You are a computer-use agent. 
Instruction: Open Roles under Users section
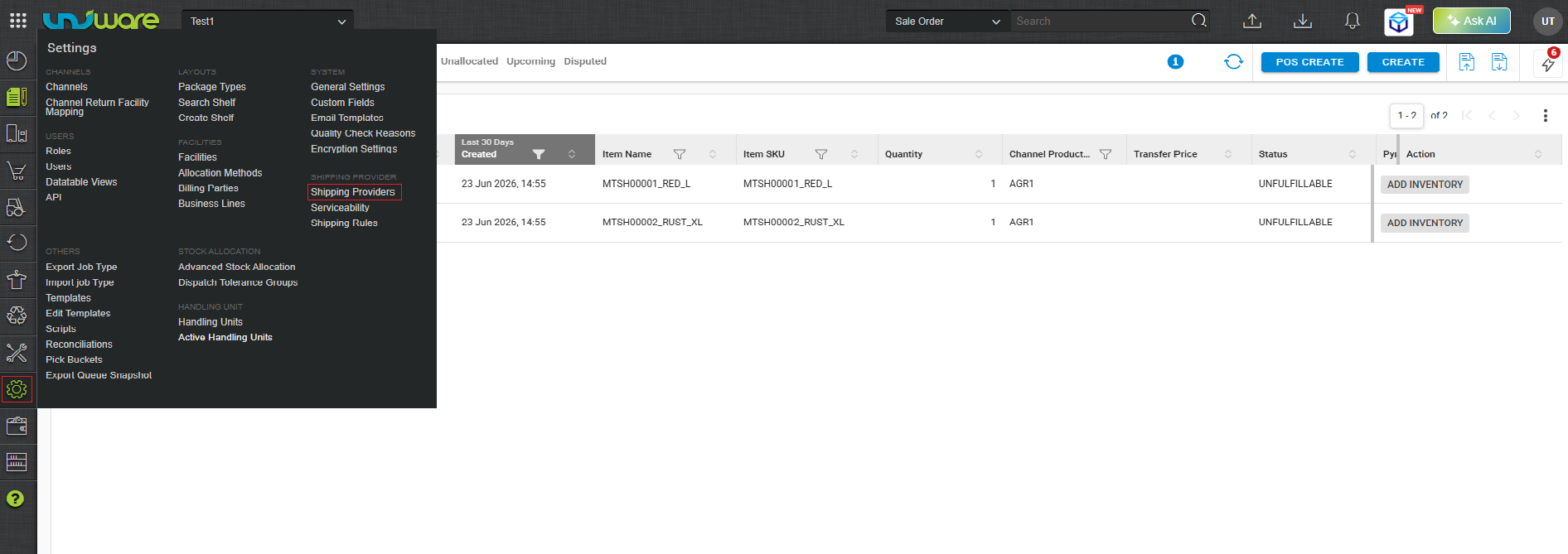(x=58, y=151)
